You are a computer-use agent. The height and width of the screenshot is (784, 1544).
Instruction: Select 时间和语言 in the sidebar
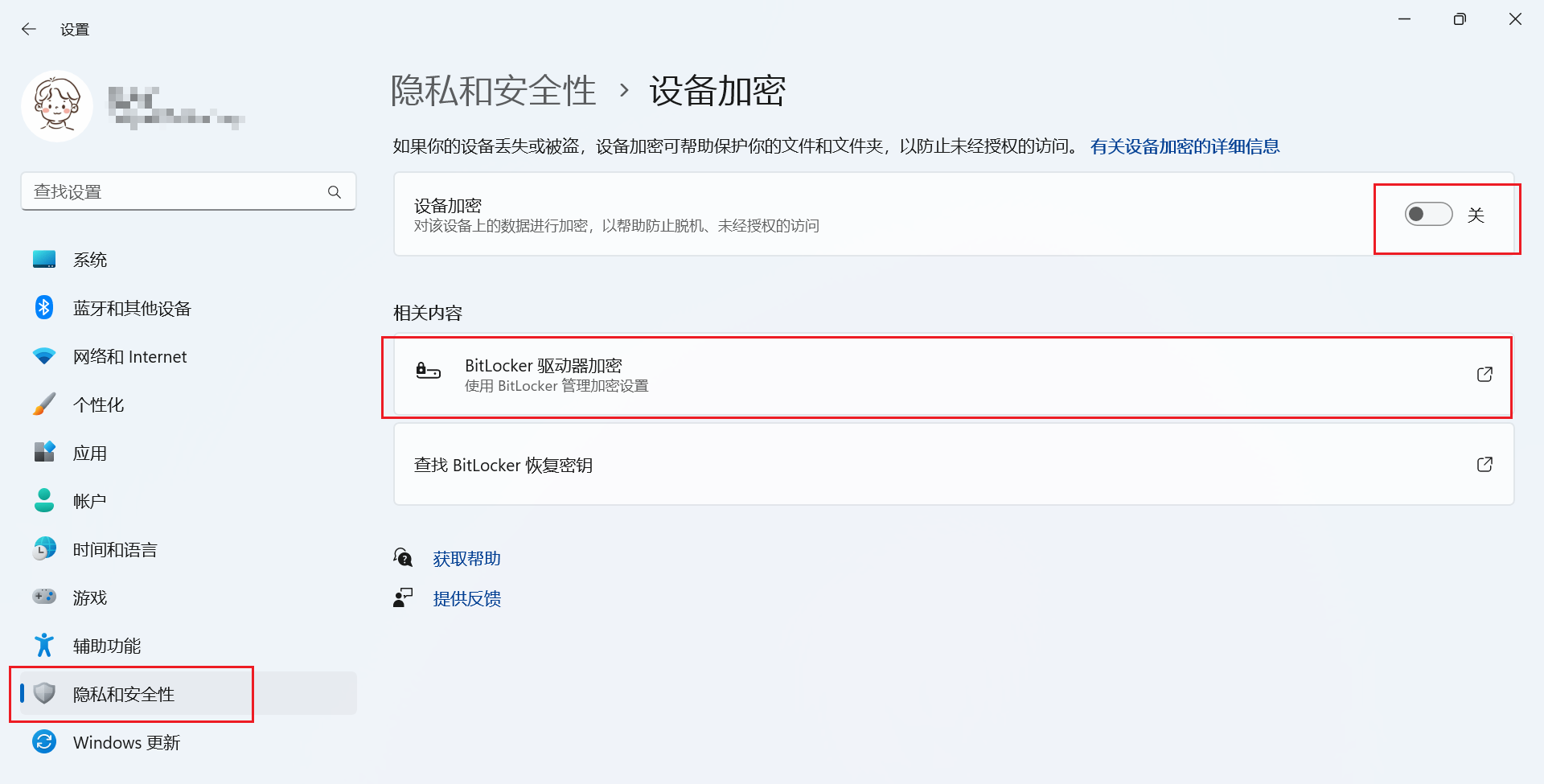point(115,549)
